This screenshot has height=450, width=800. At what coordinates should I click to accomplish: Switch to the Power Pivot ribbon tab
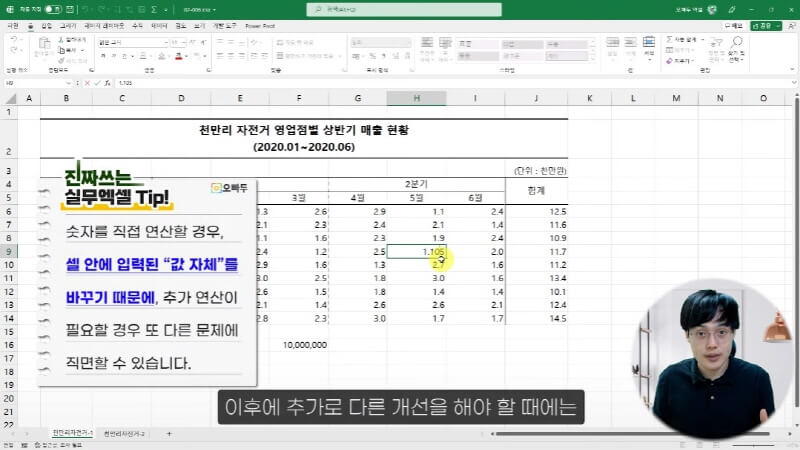(260, 26)
